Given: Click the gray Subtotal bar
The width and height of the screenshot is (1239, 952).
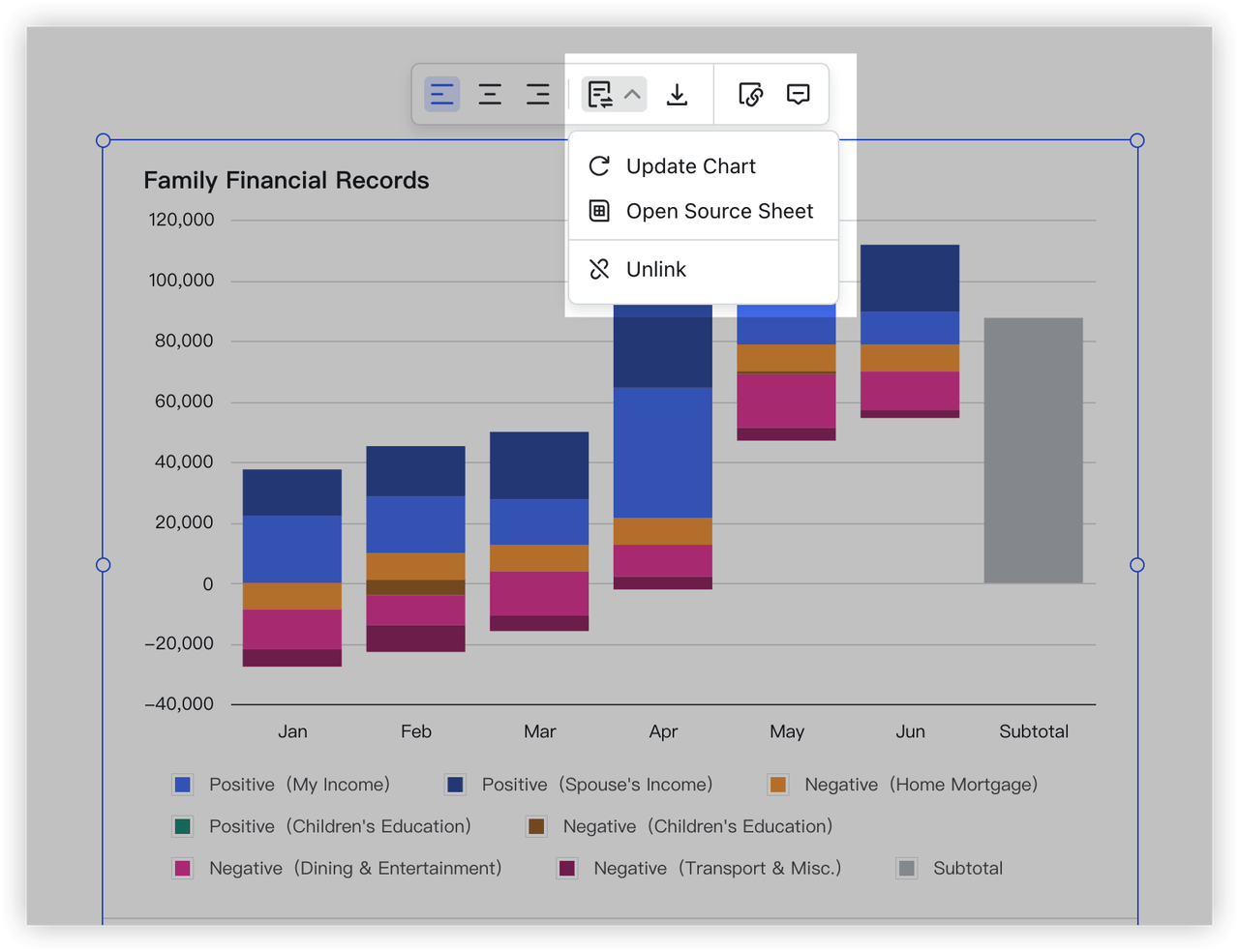Looking at the screenshot, I should 1033,449.
